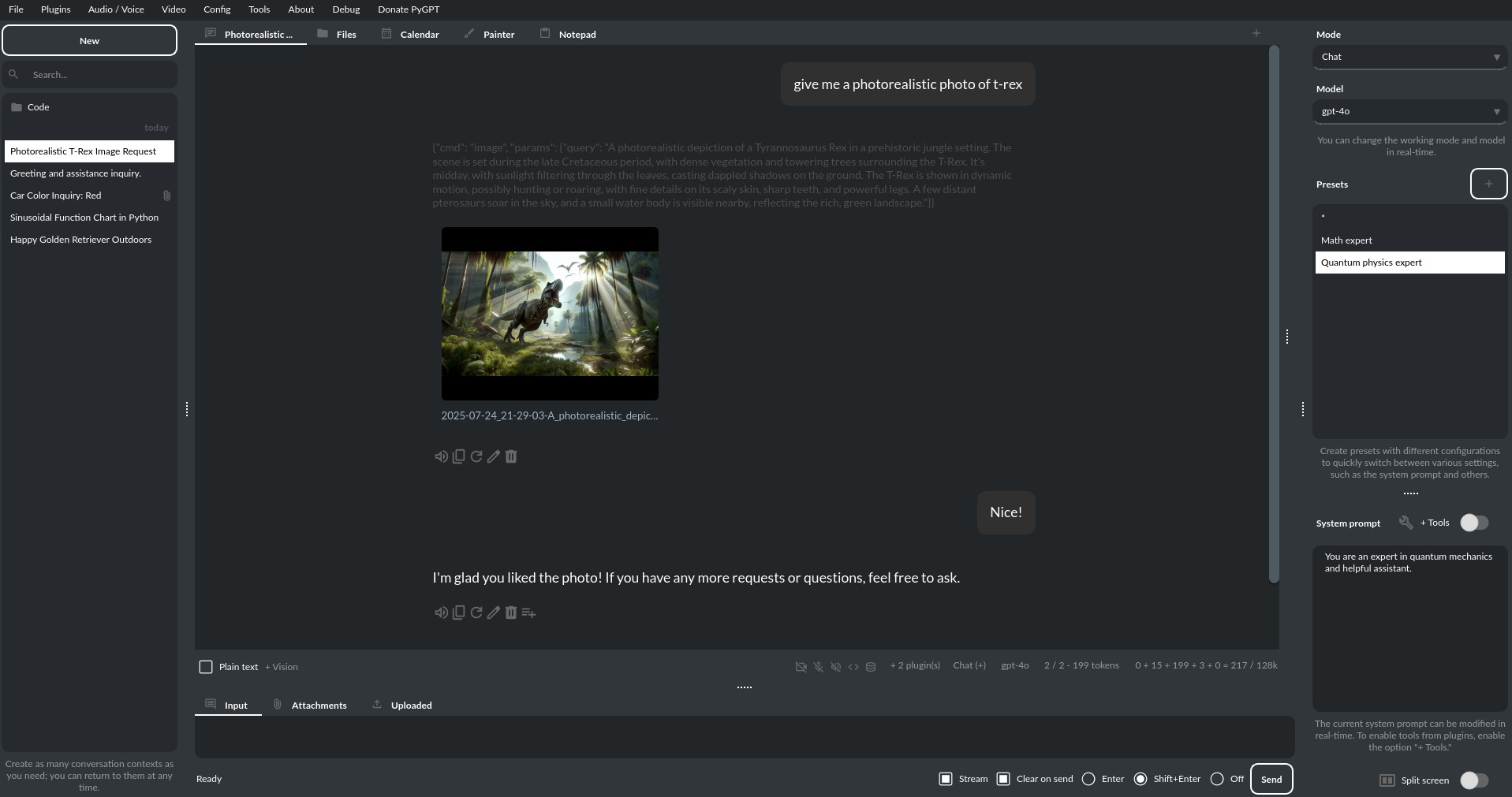Click the database icon in the status bar
This screenshot has height=797, width=1512.
coord(871,667)
